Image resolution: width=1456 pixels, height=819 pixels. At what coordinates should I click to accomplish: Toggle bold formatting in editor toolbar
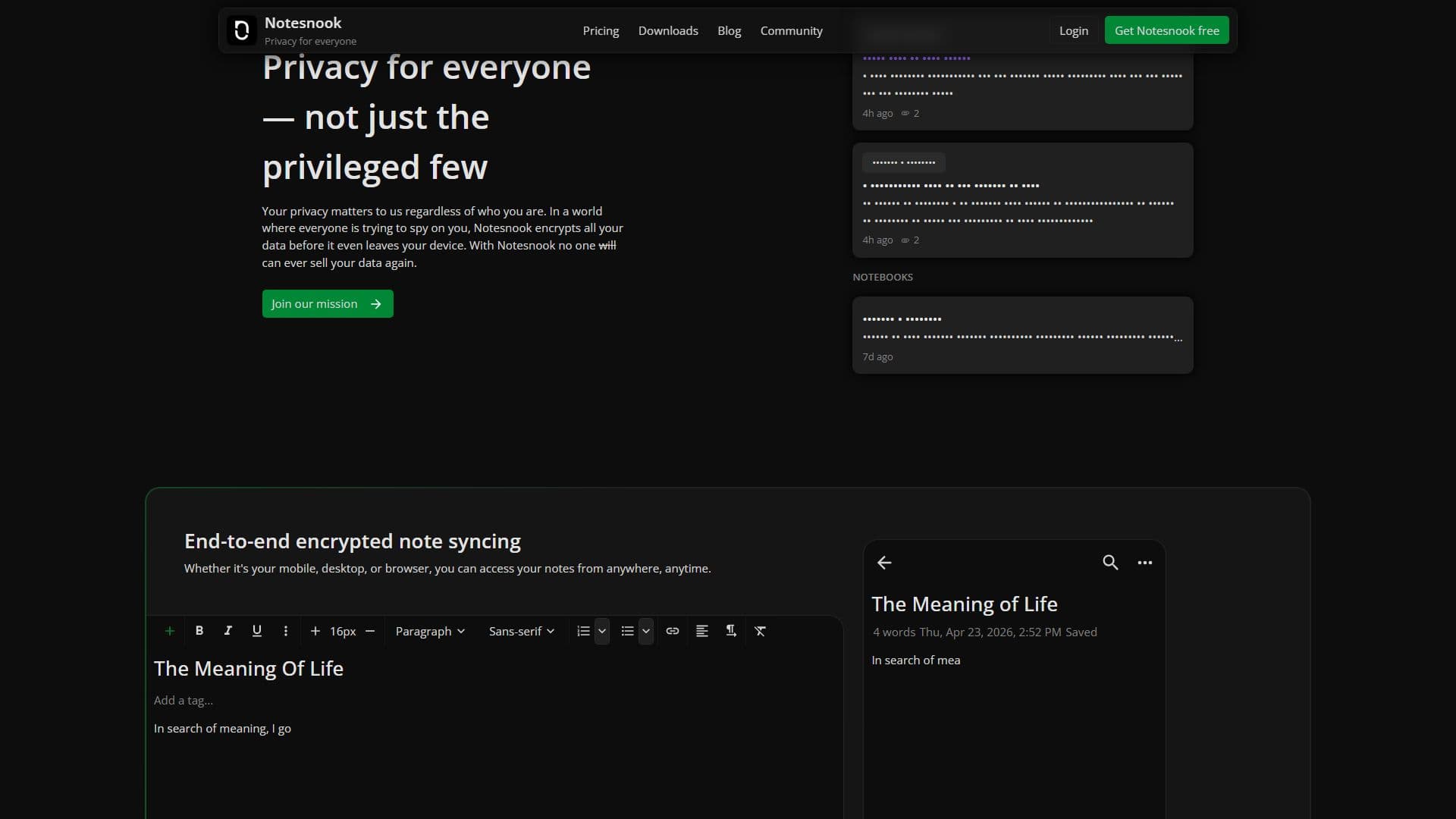[199, 631]
